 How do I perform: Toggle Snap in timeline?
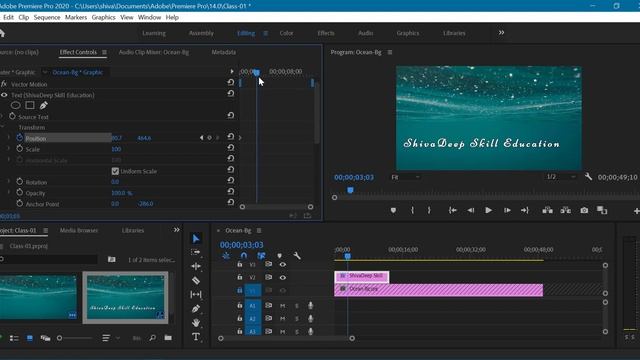tap(244, 256)
